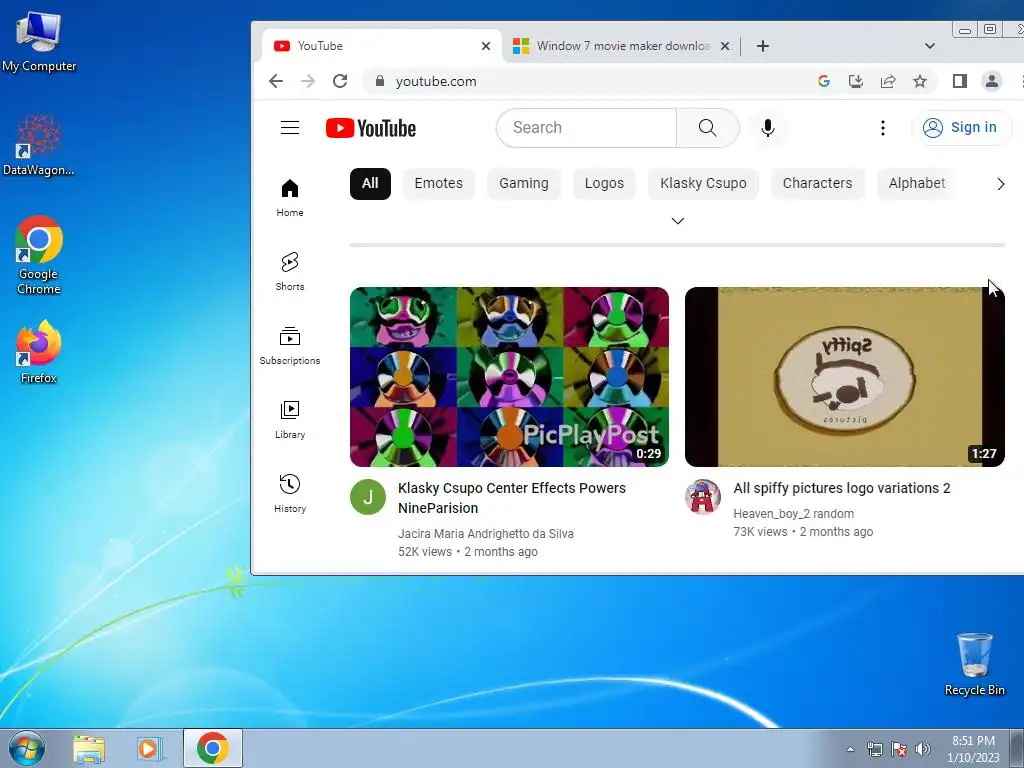Select the Characters filter chip
The width and height of the screenshot is (1024, 768).
[818, 184]
